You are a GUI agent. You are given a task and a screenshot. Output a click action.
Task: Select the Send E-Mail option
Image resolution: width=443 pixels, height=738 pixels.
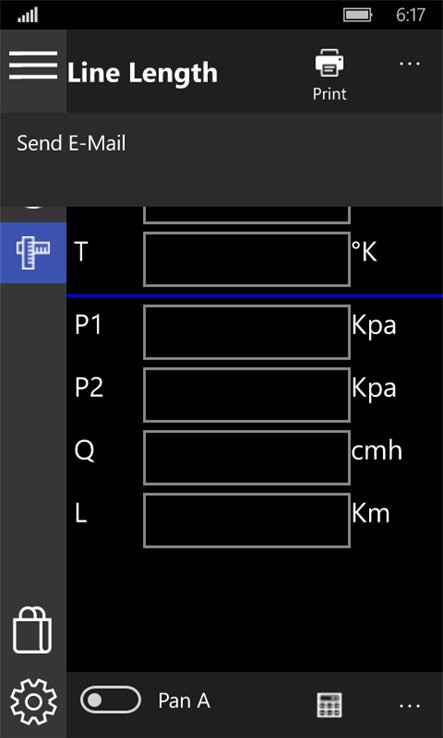(x=71, y=143)
